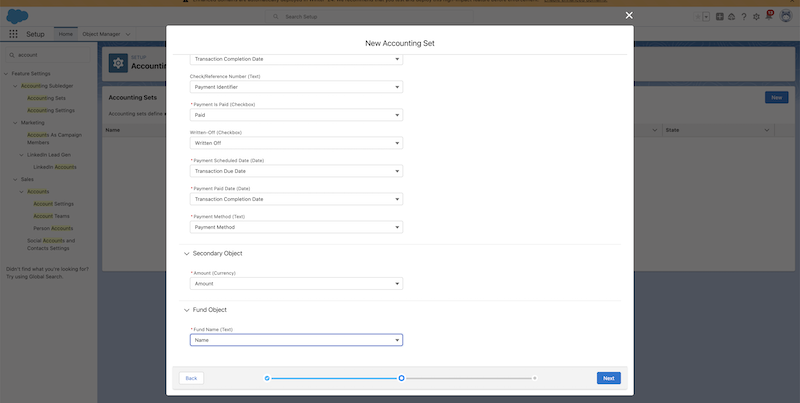Click the 'New Accounting Set' dialog title
This screenshot has height=403, width=800.
(x=400, y=43)
